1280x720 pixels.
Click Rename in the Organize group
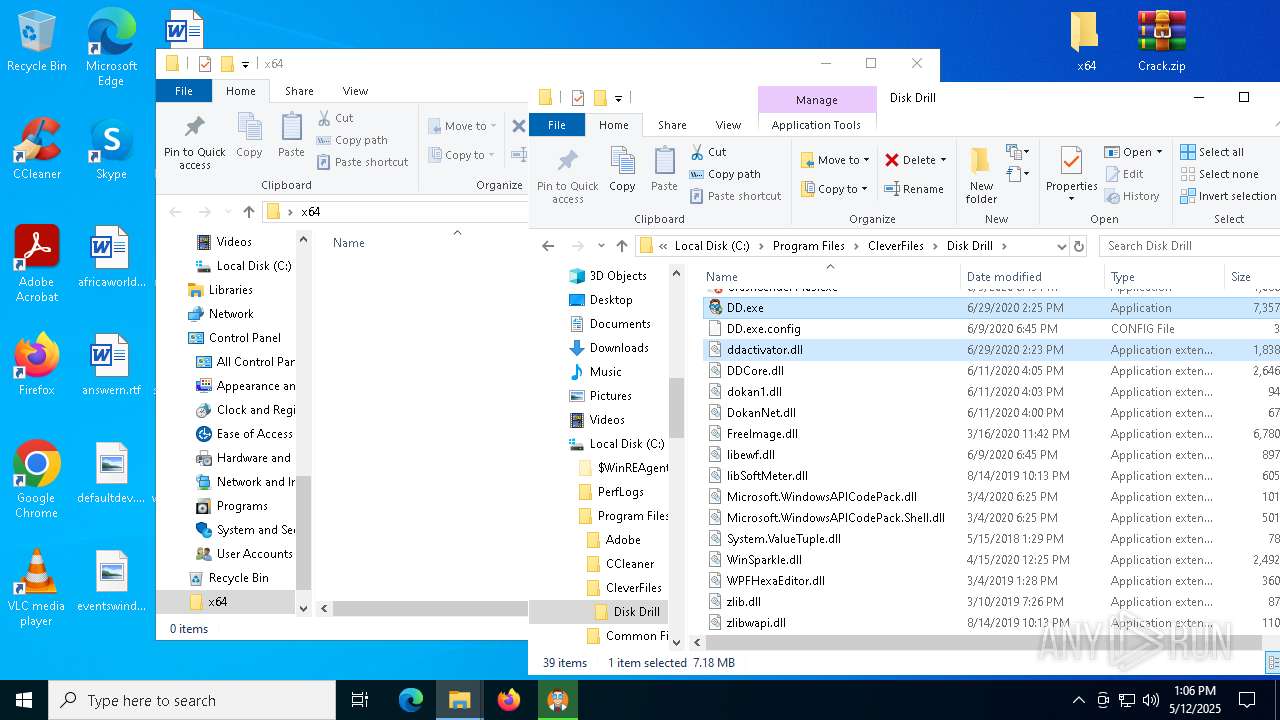pos(914,189)
